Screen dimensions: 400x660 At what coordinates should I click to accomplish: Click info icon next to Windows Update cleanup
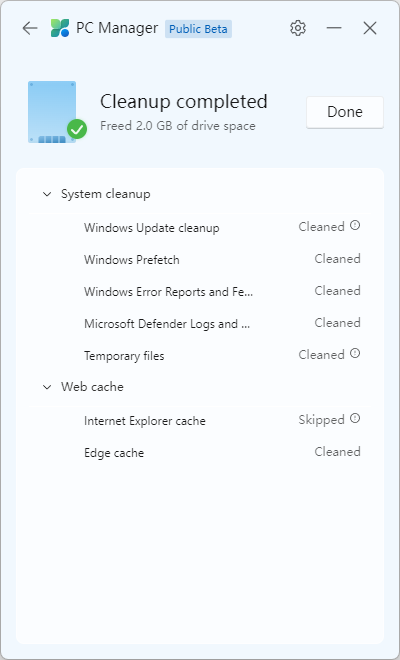(x=355, y=226)
